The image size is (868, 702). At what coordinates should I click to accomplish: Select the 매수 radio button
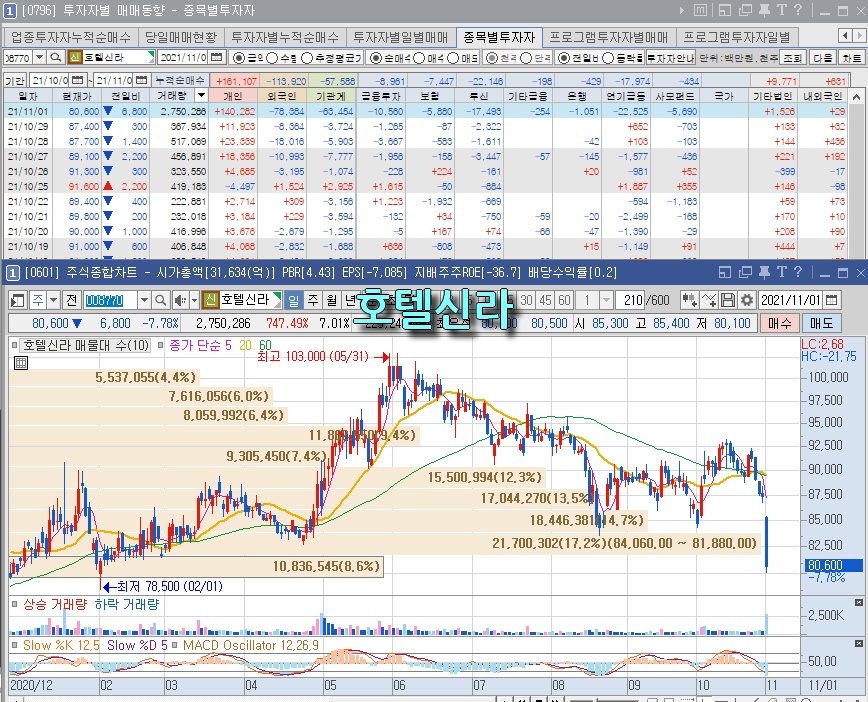point(420,58)
